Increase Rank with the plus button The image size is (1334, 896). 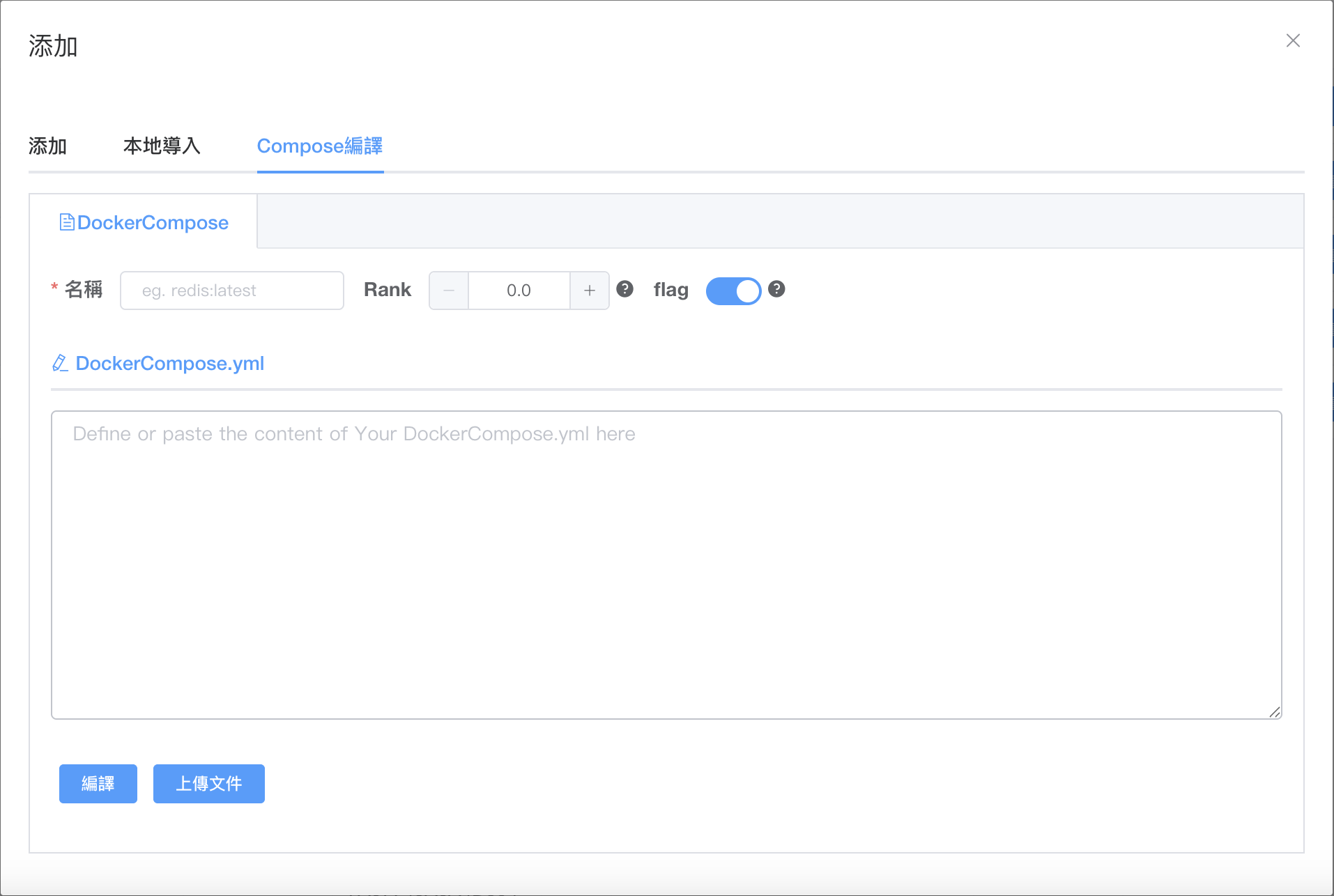[x=590, y=291]
